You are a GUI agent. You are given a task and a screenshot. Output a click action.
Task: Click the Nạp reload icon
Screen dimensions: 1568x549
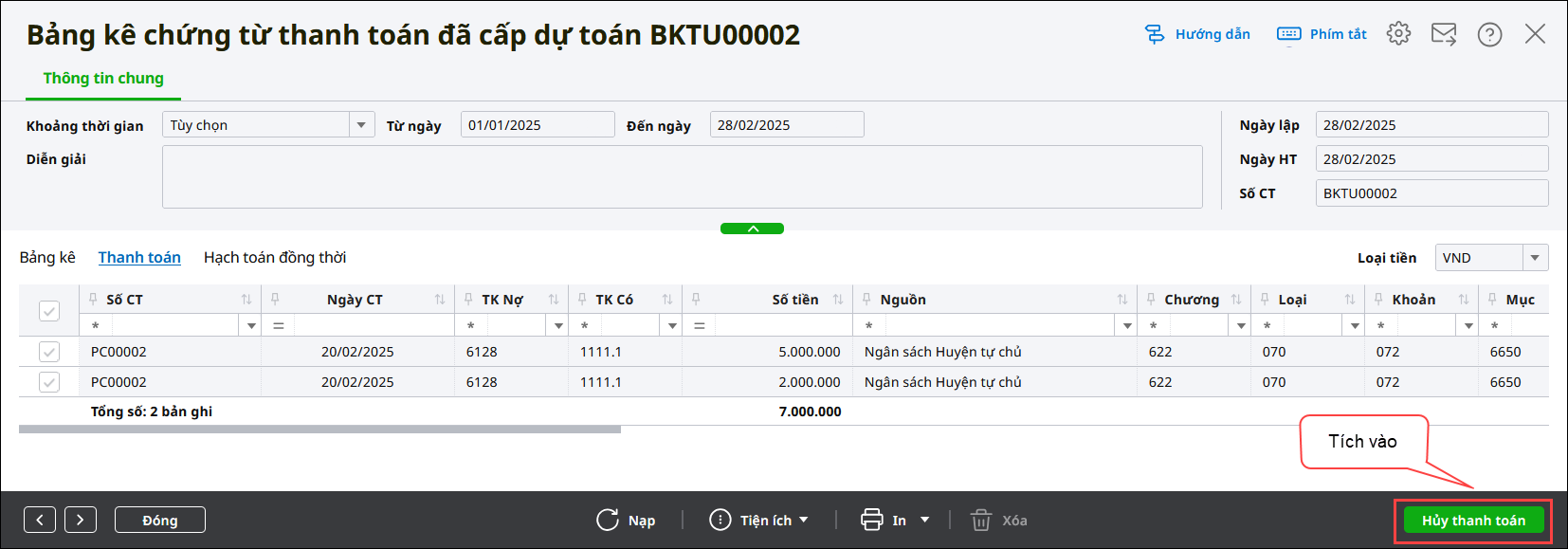[x=607, y=520]
